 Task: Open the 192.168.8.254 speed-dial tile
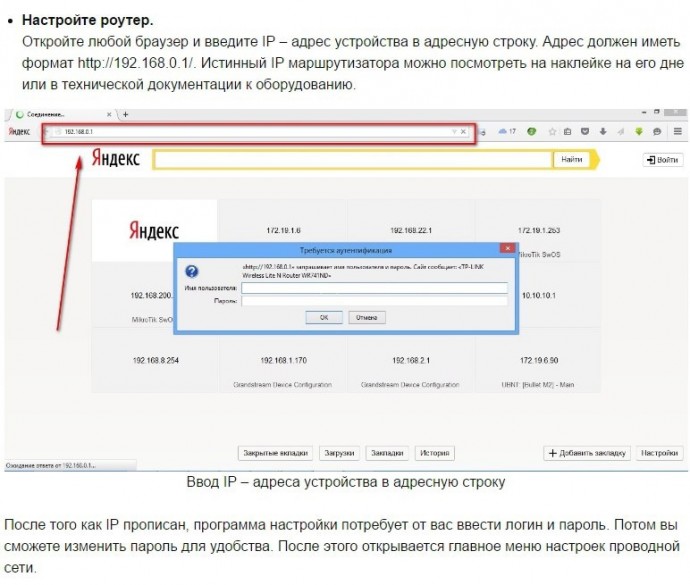coord(155,360)
